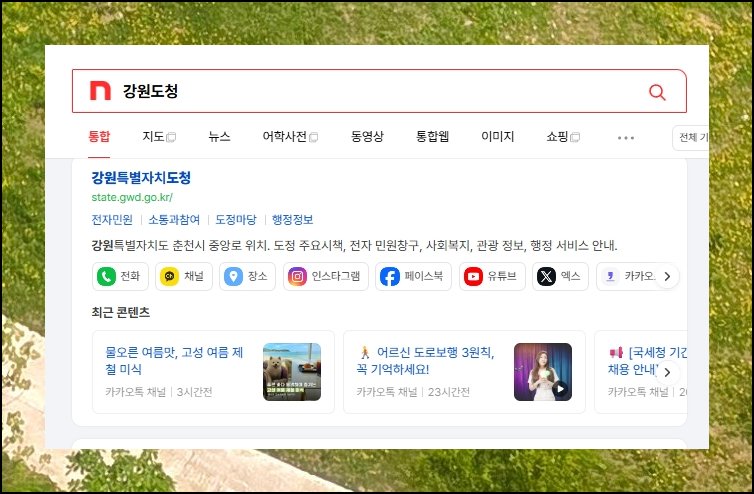Open the 페이스북 Facebook icon
The width and height of the screenshot is (754, 494).
coord(390,277)
